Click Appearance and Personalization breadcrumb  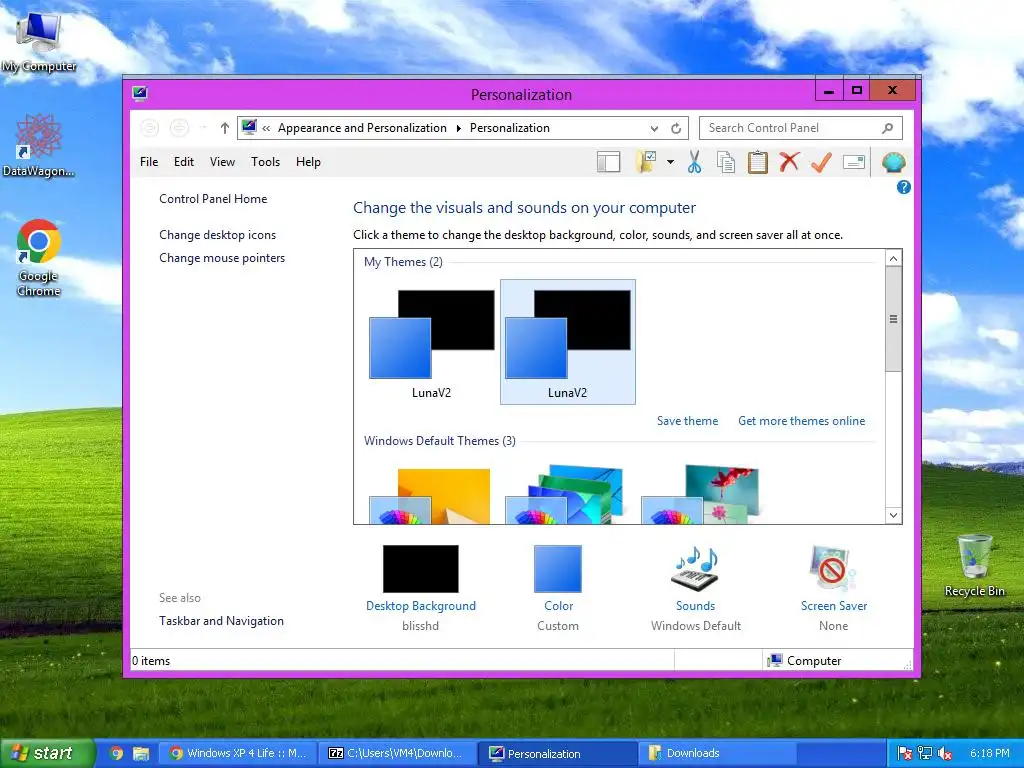362,128
